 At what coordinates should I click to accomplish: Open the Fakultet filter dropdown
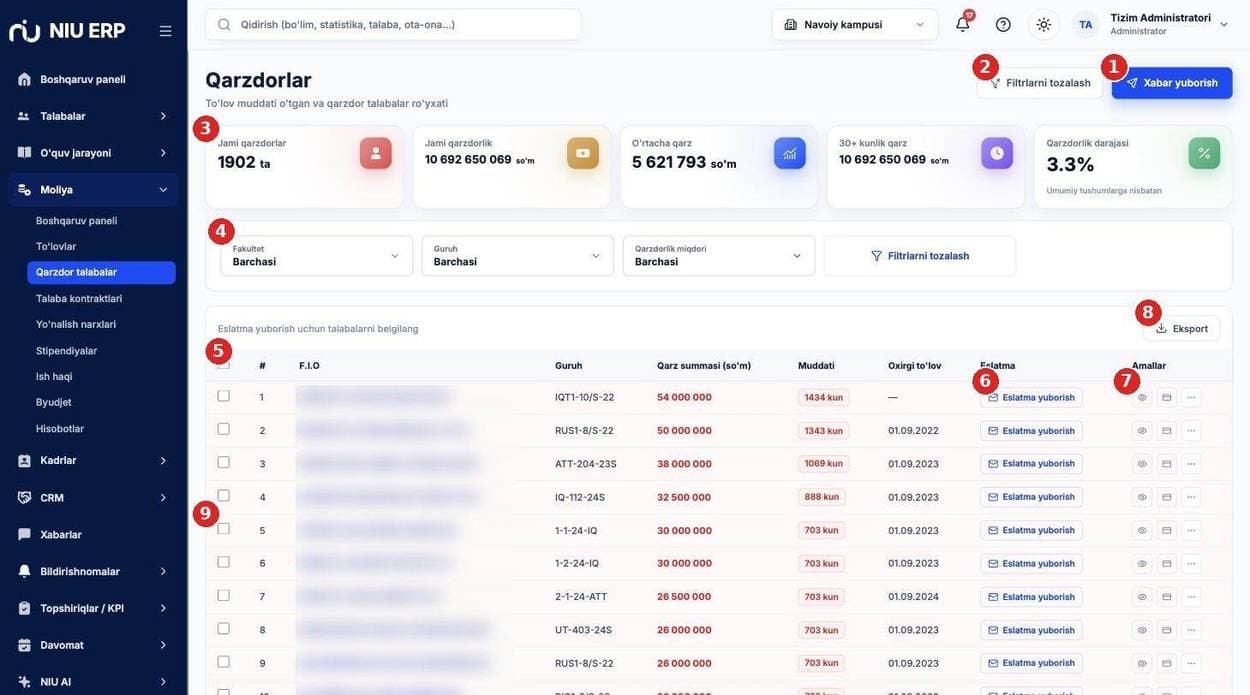point(316,256)
